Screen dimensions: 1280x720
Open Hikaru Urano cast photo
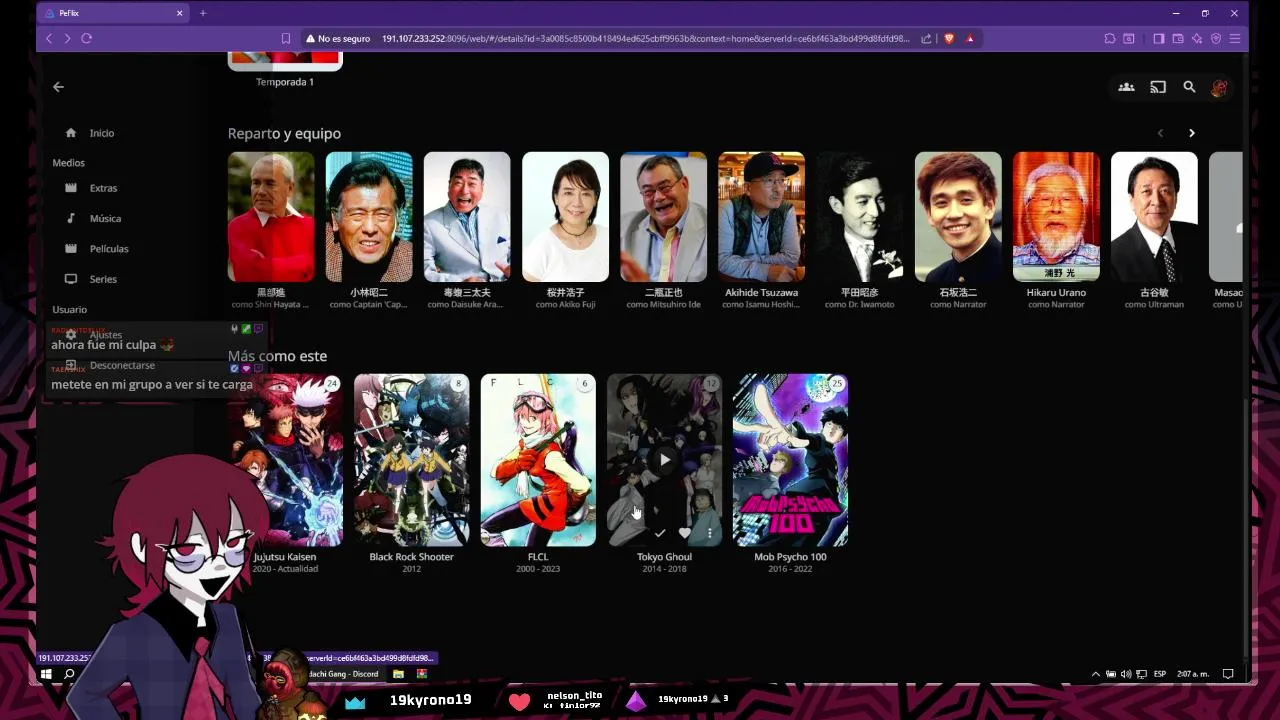click(1056, 217)
